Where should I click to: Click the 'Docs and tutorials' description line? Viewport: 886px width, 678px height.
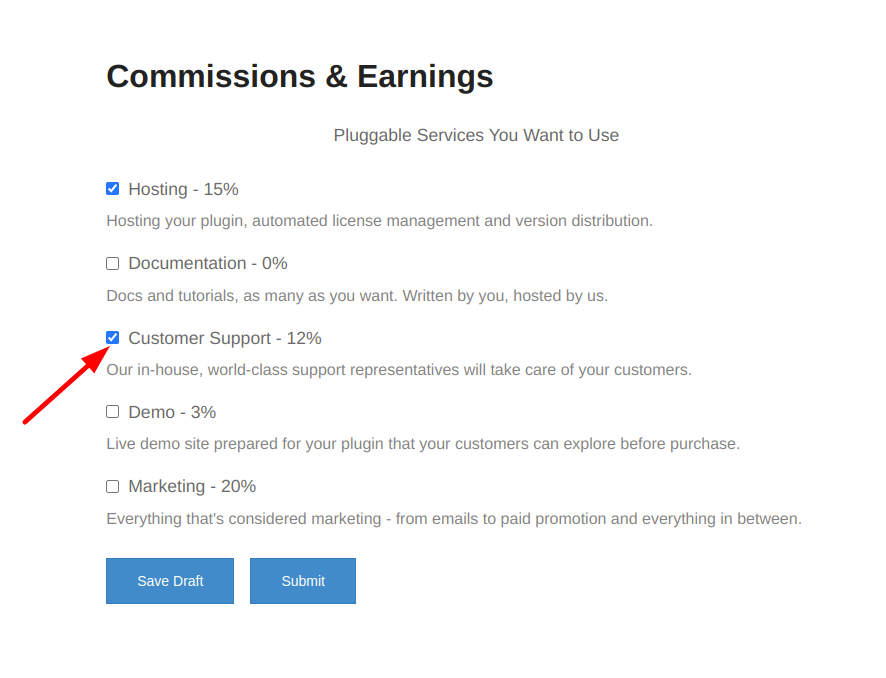[357, 296]
